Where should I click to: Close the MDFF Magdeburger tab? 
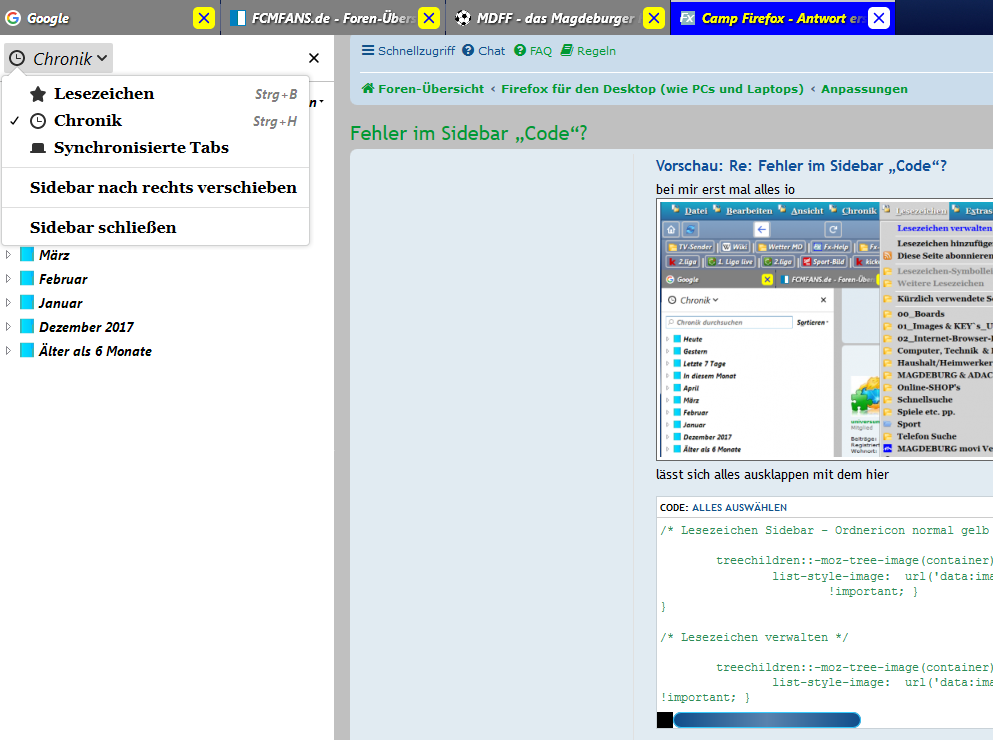click(654, 18)
